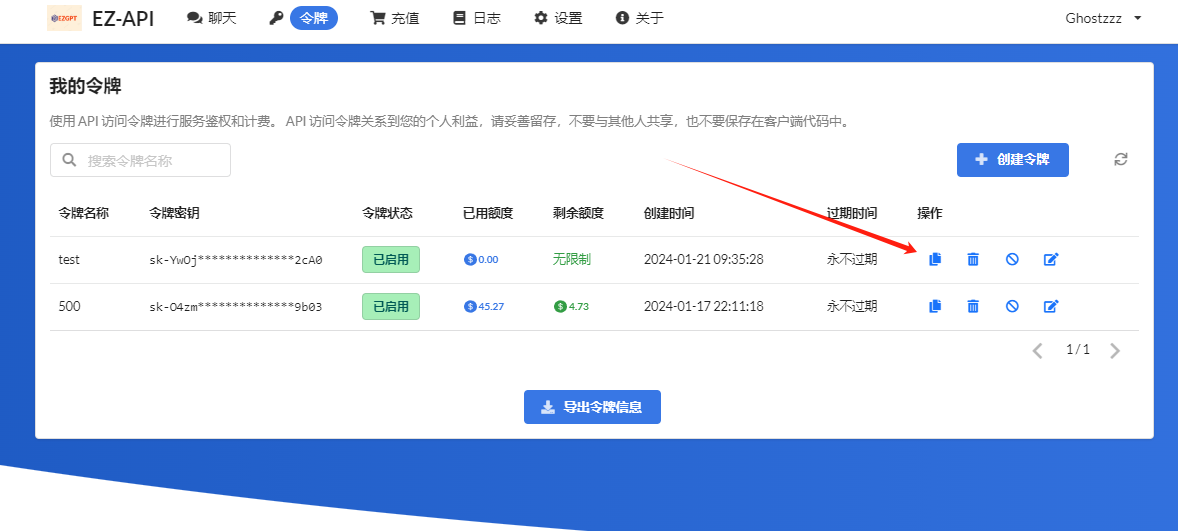Viewport: 1178px width, 531px height.
Task: Edit the test token
Action: (1051, 259)
